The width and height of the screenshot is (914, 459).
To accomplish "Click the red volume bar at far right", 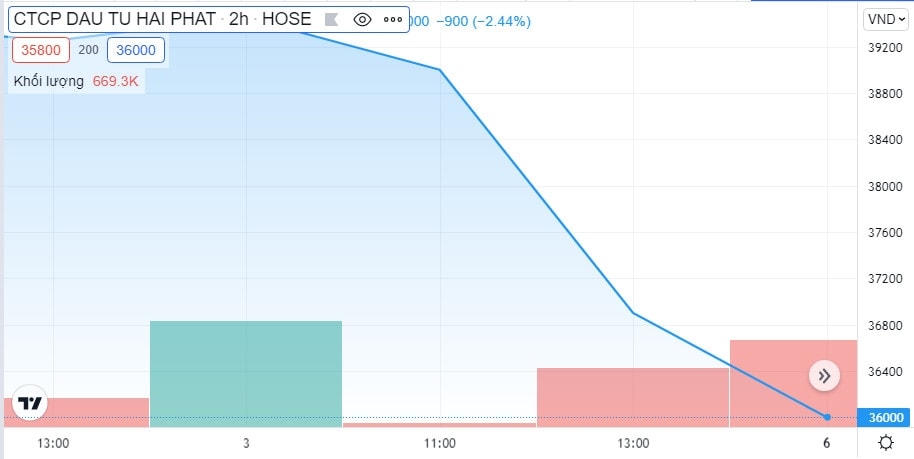I will tap(793, 383).
